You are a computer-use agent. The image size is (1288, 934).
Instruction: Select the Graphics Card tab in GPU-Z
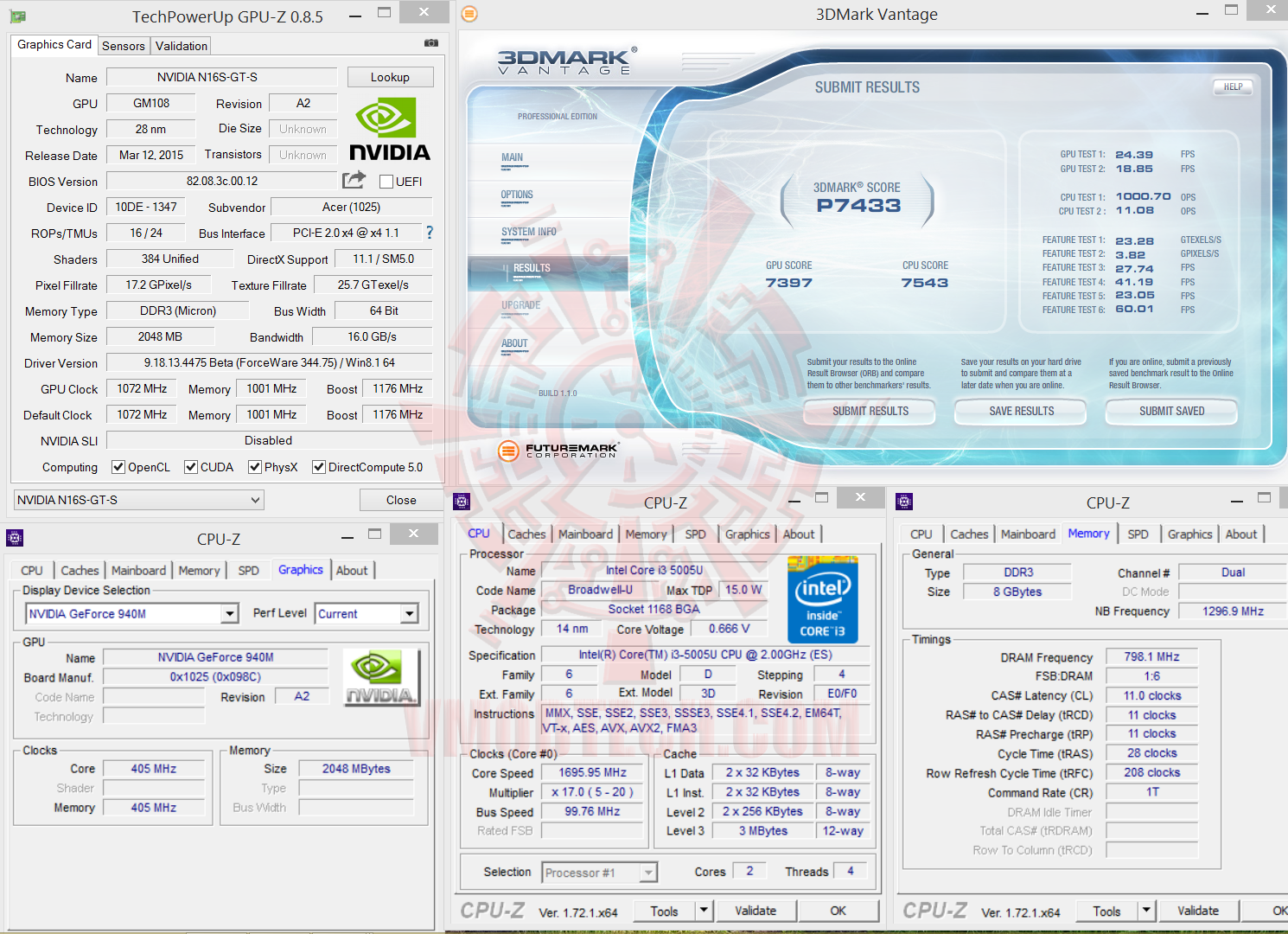pos(54,45)
